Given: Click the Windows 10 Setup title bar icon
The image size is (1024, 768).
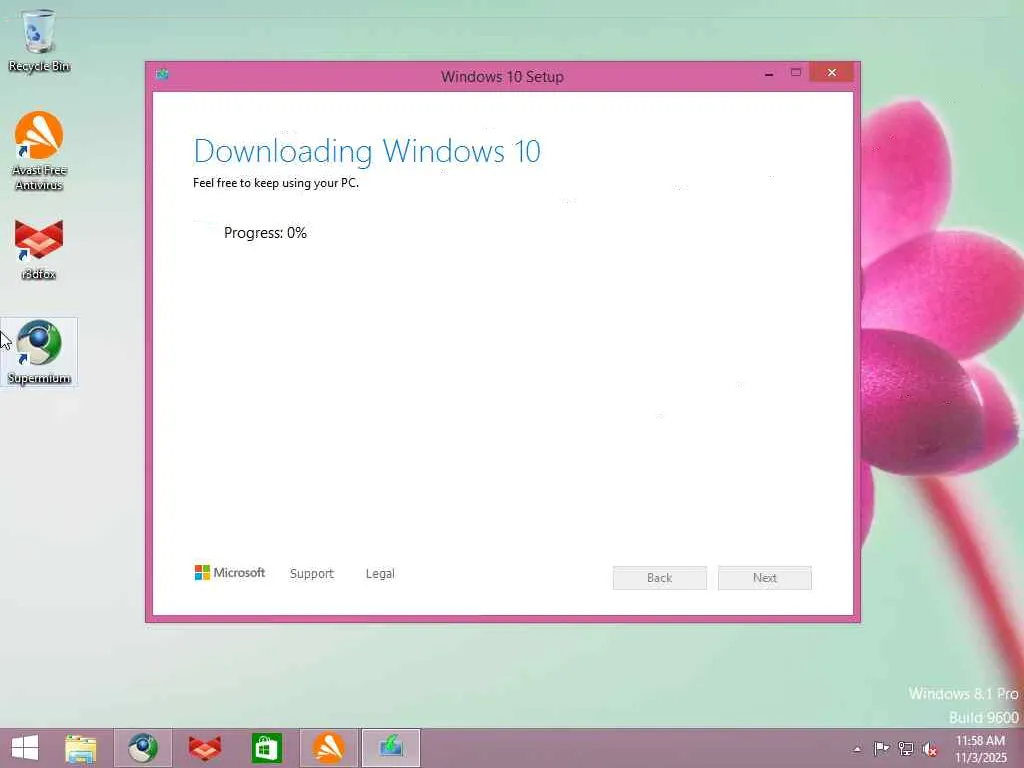Looking at the screenshot, I should click(x=162, y=74).
